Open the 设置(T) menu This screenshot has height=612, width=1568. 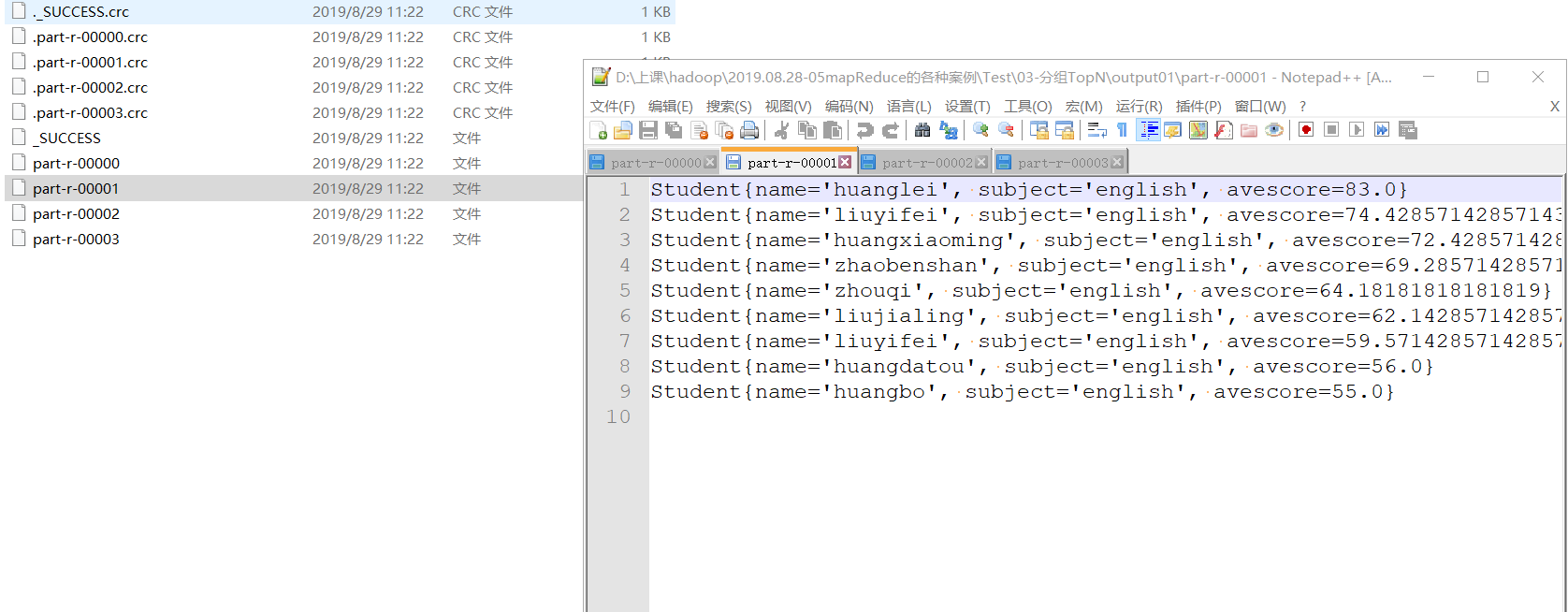(967, 106)
